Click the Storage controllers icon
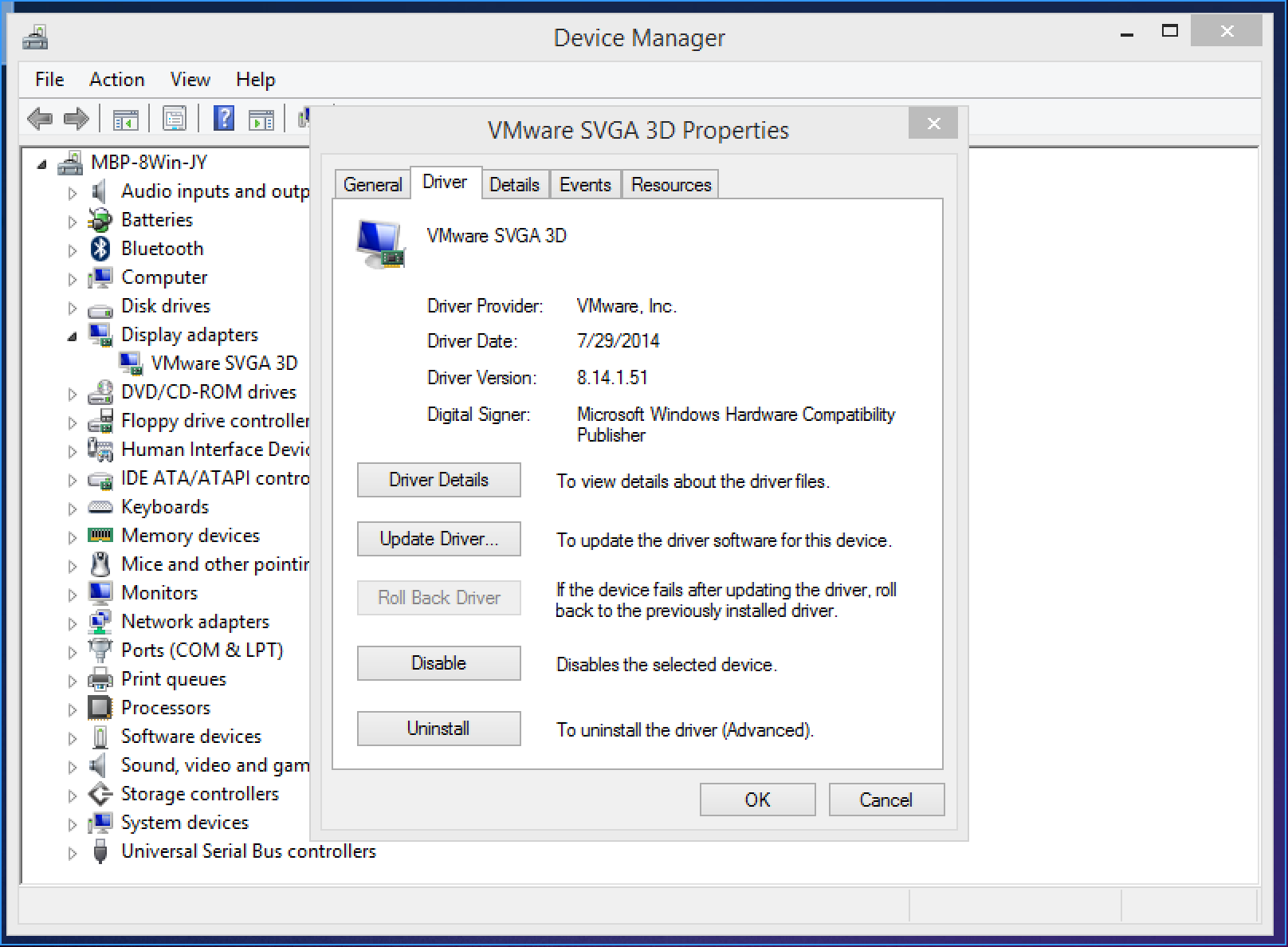 (x=100, y=794)
